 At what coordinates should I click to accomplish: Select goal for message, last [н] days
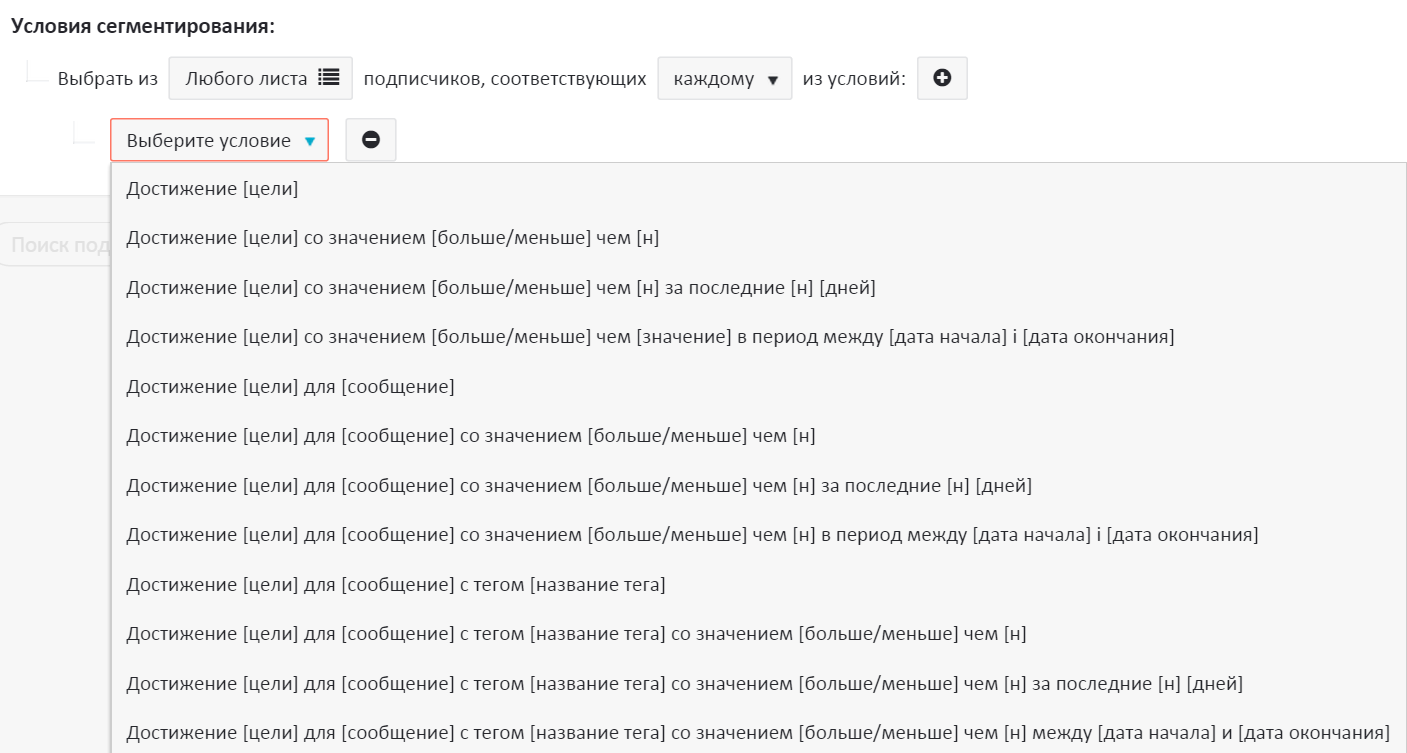pos(578,485)
